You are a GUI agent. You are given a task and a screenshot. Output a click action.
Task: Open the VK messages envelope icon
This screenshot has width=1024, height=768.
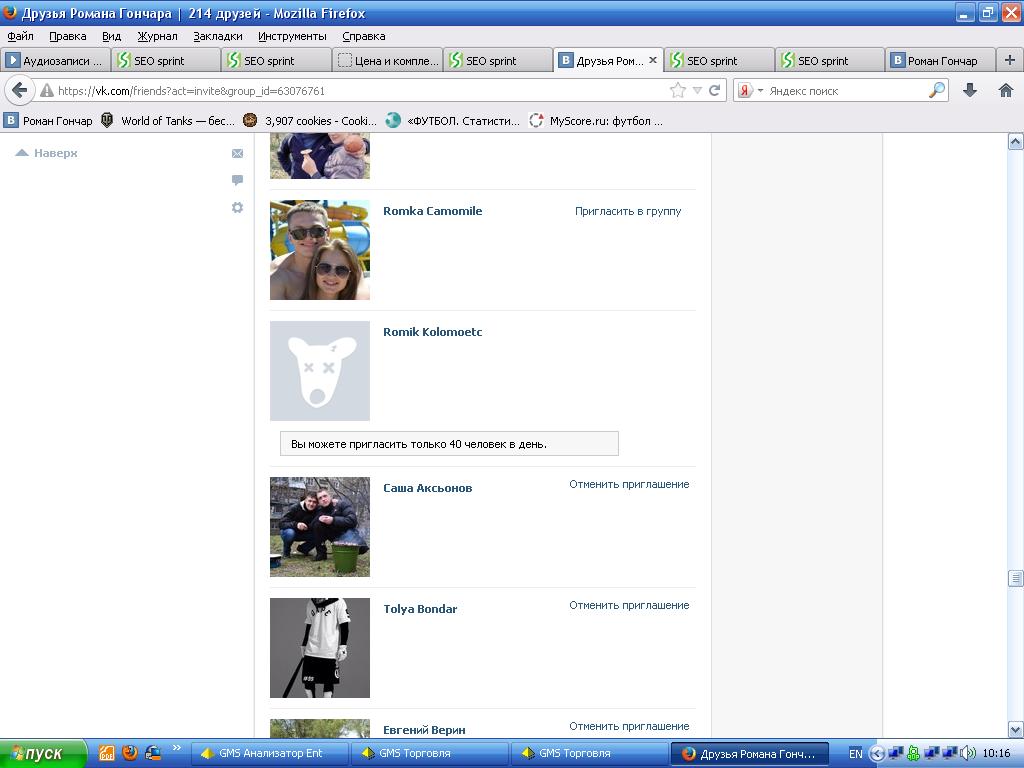click(x=237, y=153)
